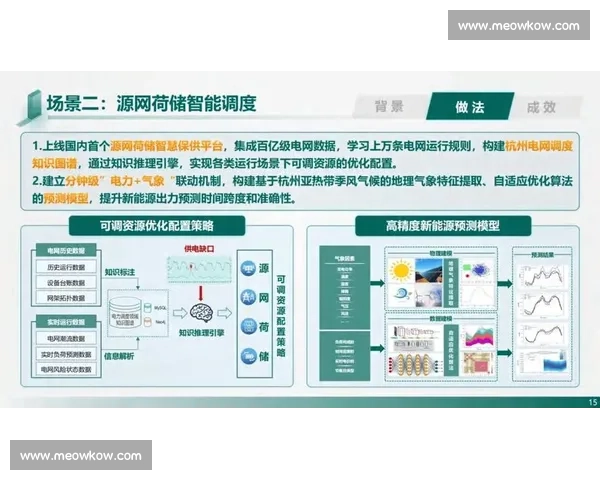The height and width of the screenshot is (480, 600).
Task: Click the 知识标注 label
Action: [x=120, y=272]
